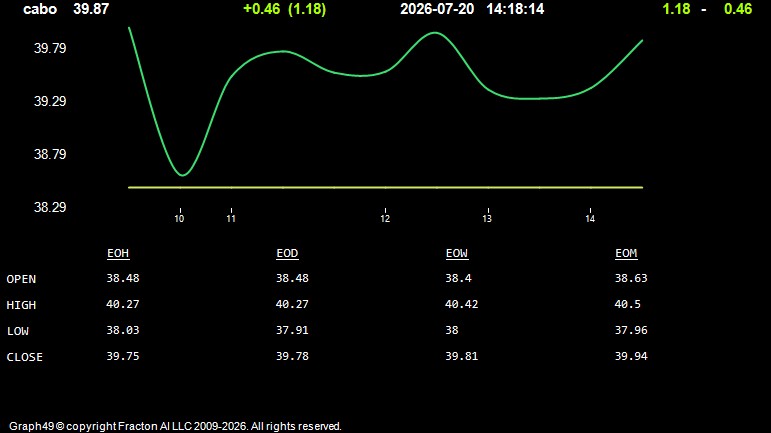Select the EOW LOW value 38
The image size is (771, 433).
tap(452, 330)
